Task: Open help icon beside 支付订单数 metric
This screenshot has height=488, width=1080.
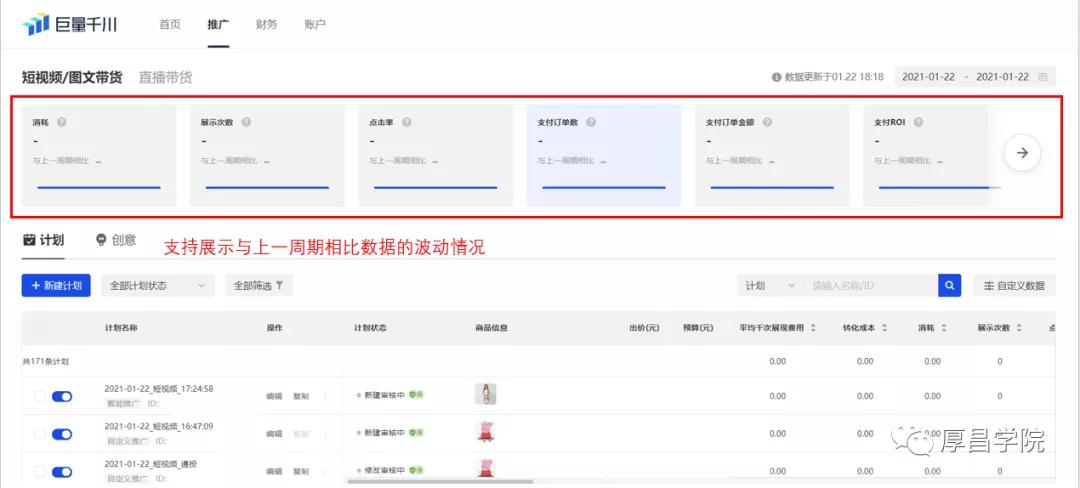Action: point(591,123)
